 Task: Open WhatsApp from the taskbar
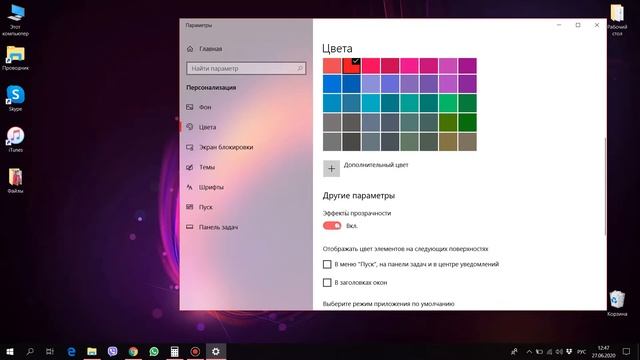pyautogui.click(x=154, y=351)
